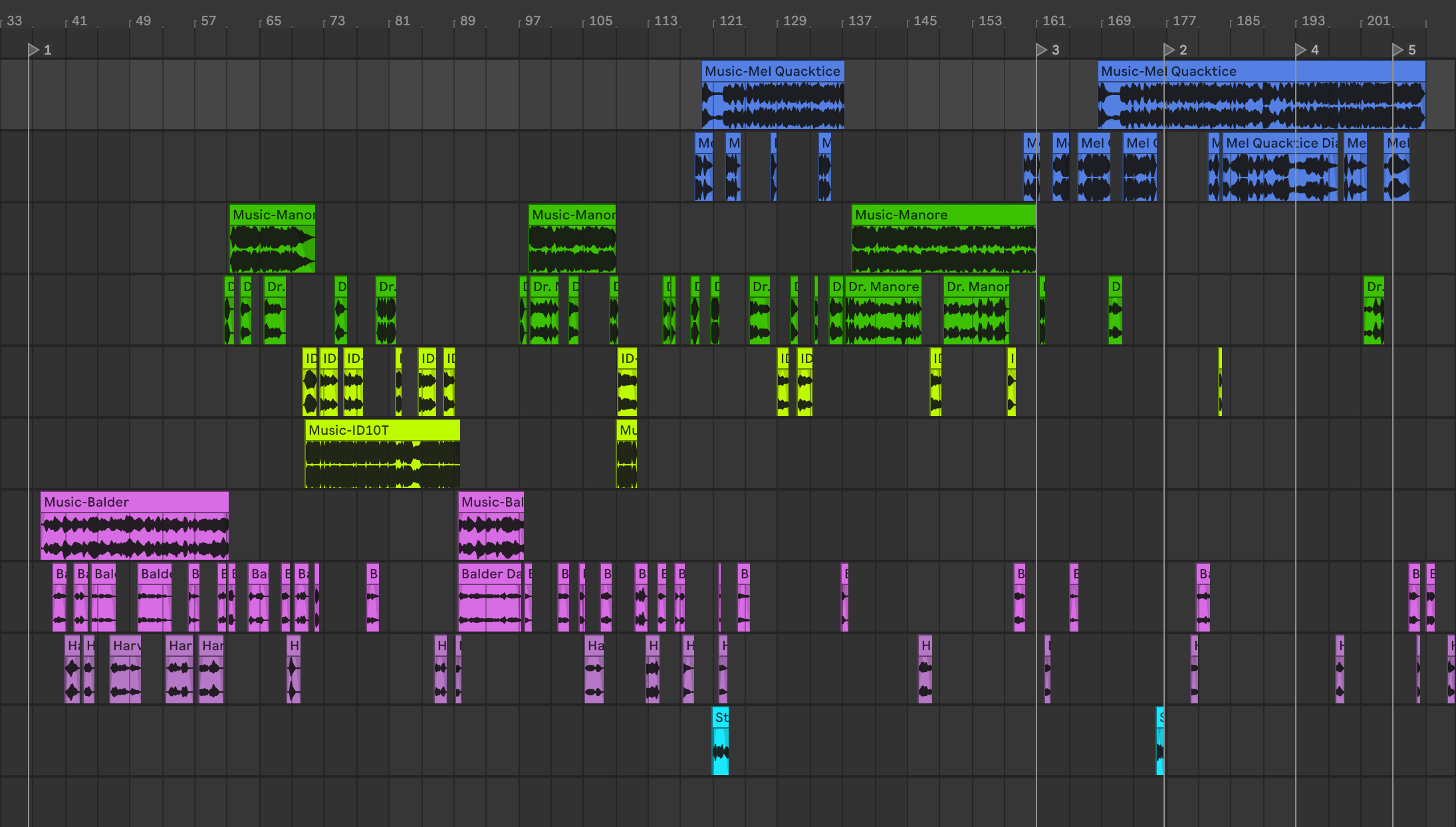The image size is (1456, 827).
Task: Select the first Music-Mel Quacktice clip
Action: [773, 71]
